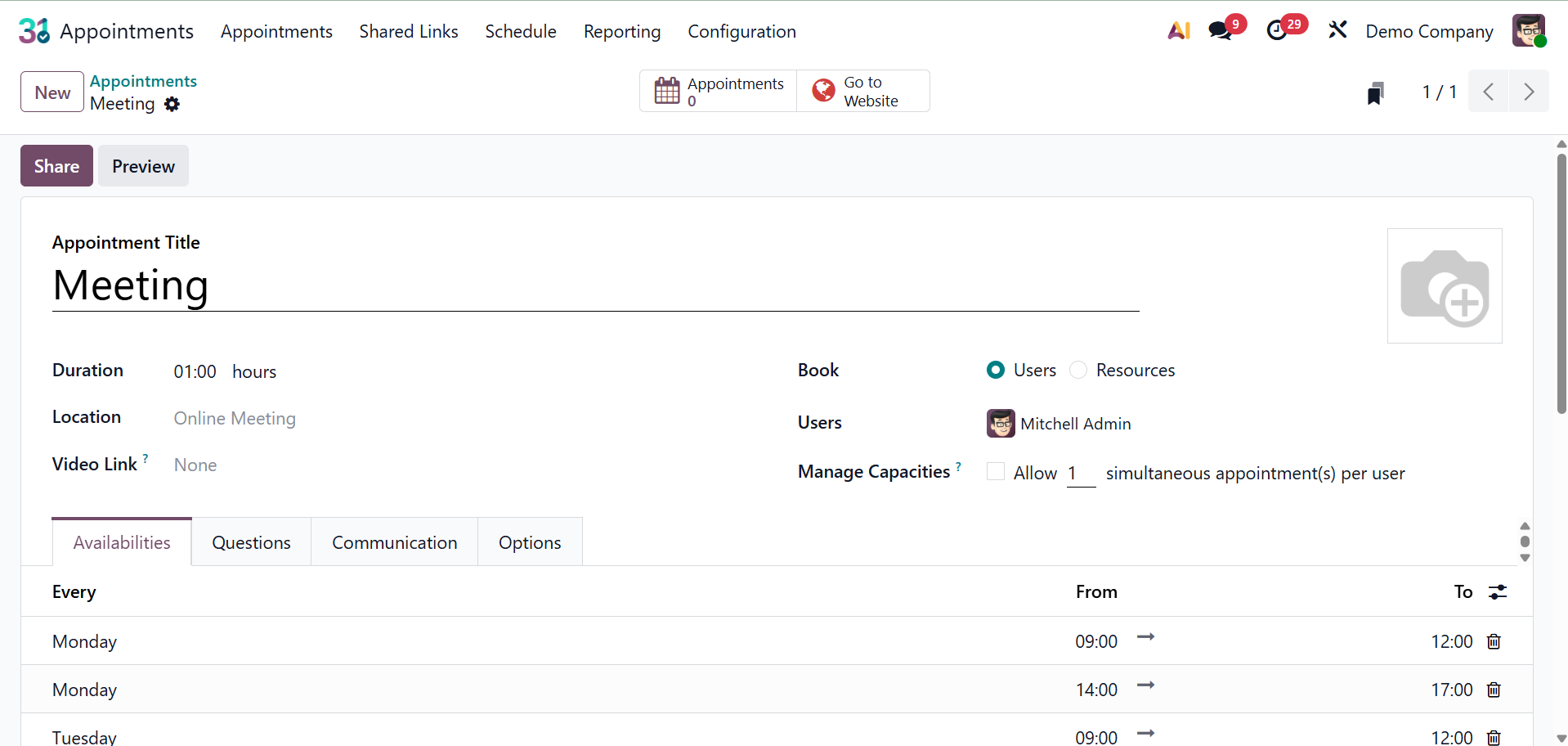
Task: Switch to the Questions tab
Action: 251,542
